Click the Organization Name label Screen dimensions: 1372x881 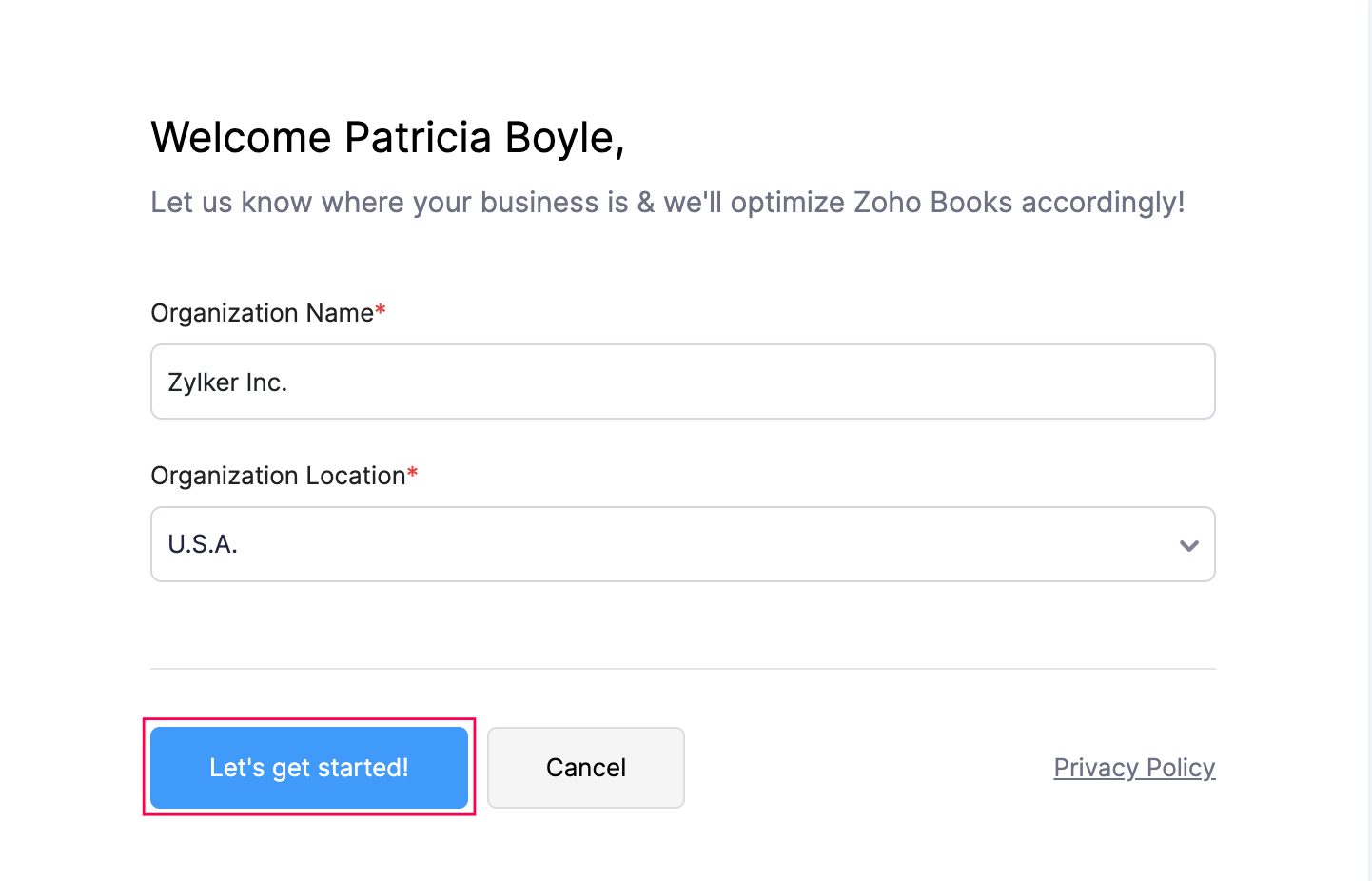(262, 313)
